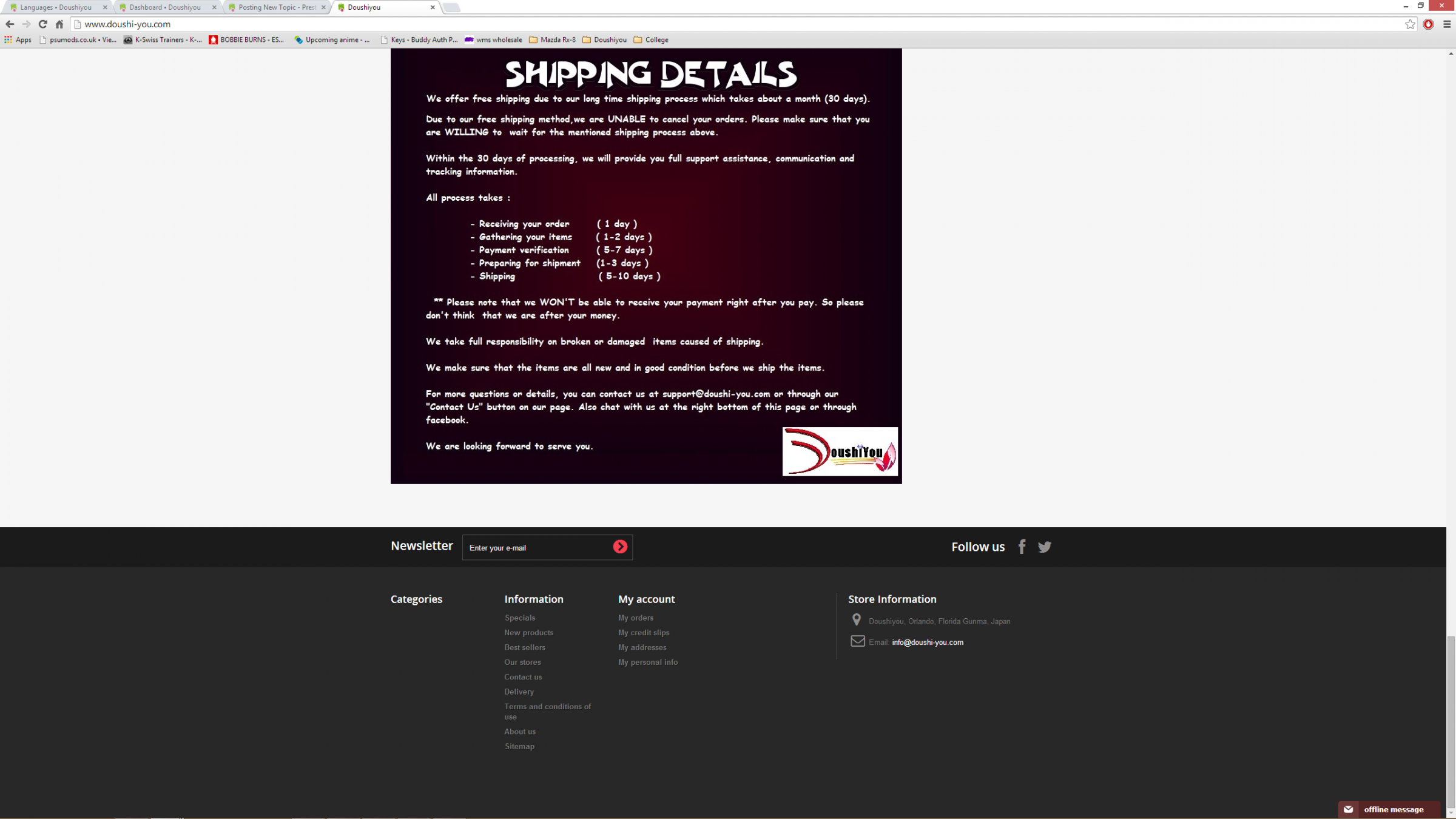Focus the newsletter e-mail input field
Viewport: 1456px width, 819px height.
pos(537,548)
